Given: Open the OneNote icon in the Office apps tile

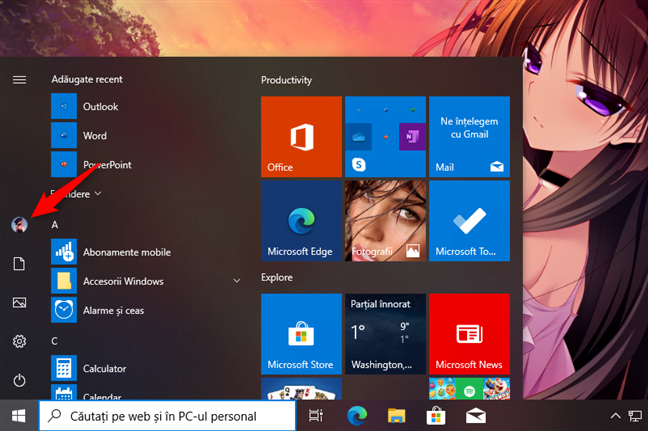Looking at the screenshot, I should pyautogui.click(x=412, y=136).
